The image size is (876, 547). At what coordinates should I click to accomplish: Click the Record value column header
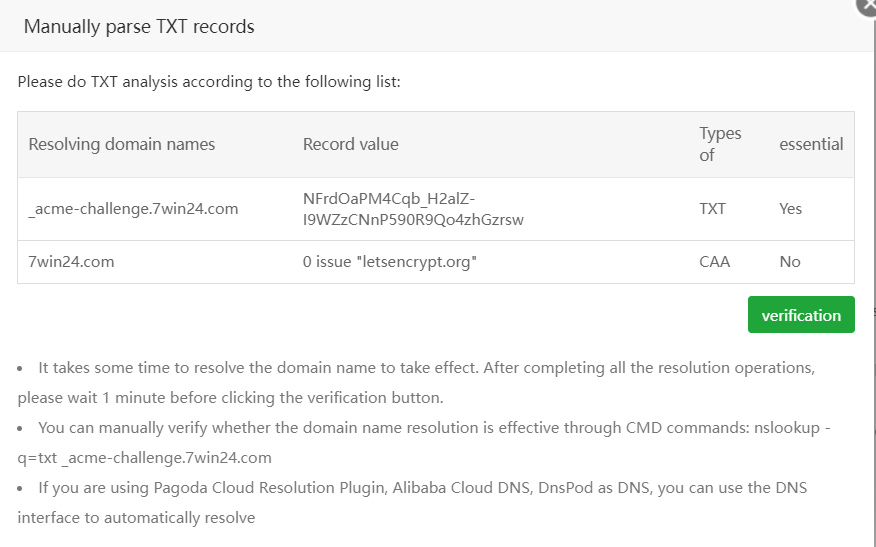(350, 144)
